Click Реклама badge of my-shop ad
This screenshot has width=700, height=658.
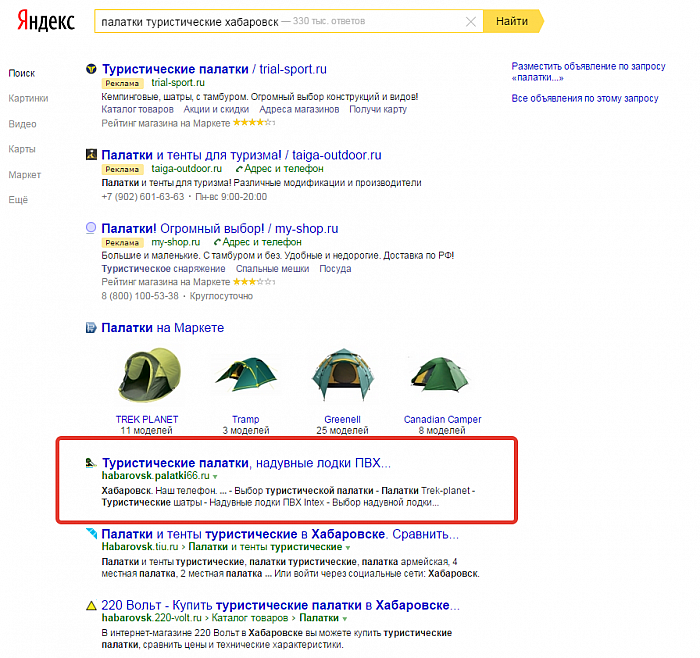pos(122,243)
